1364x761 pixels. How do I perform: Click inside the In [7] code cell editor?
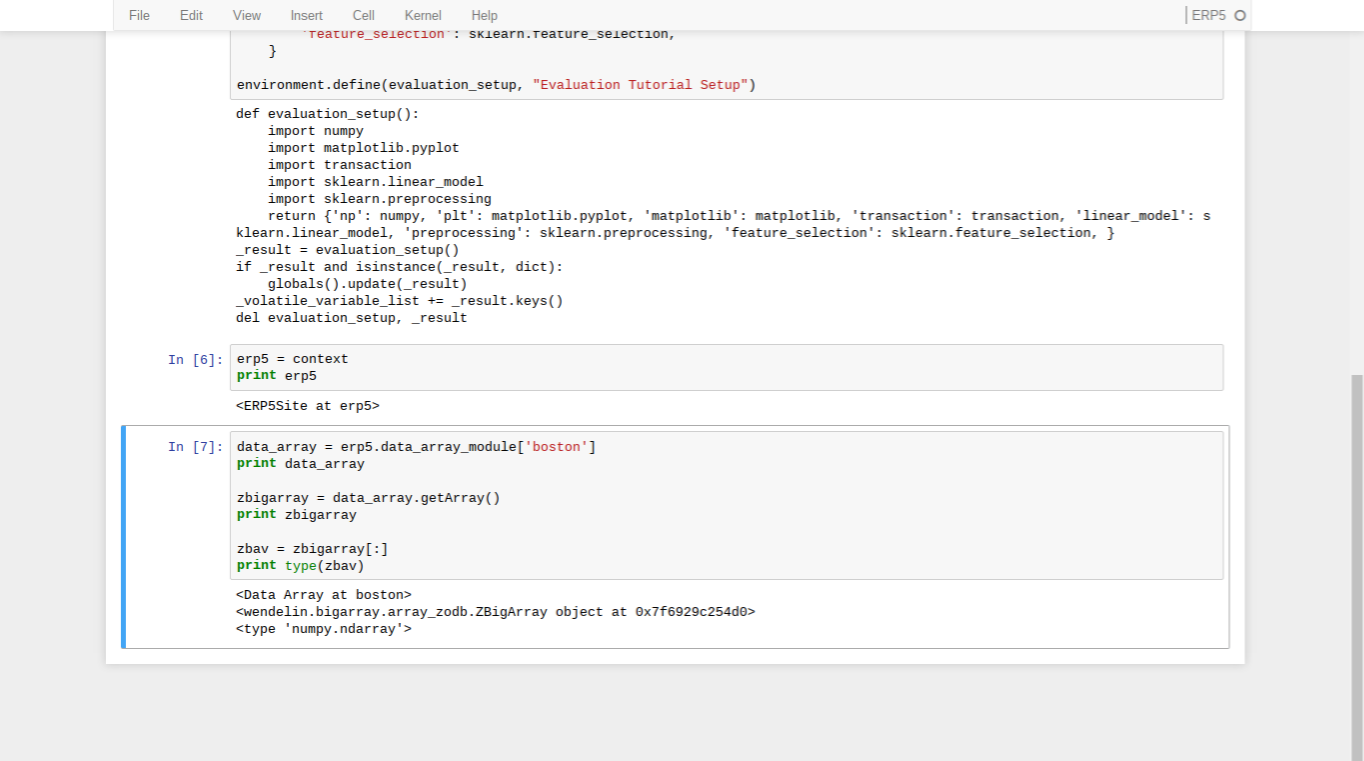[726, 505]
